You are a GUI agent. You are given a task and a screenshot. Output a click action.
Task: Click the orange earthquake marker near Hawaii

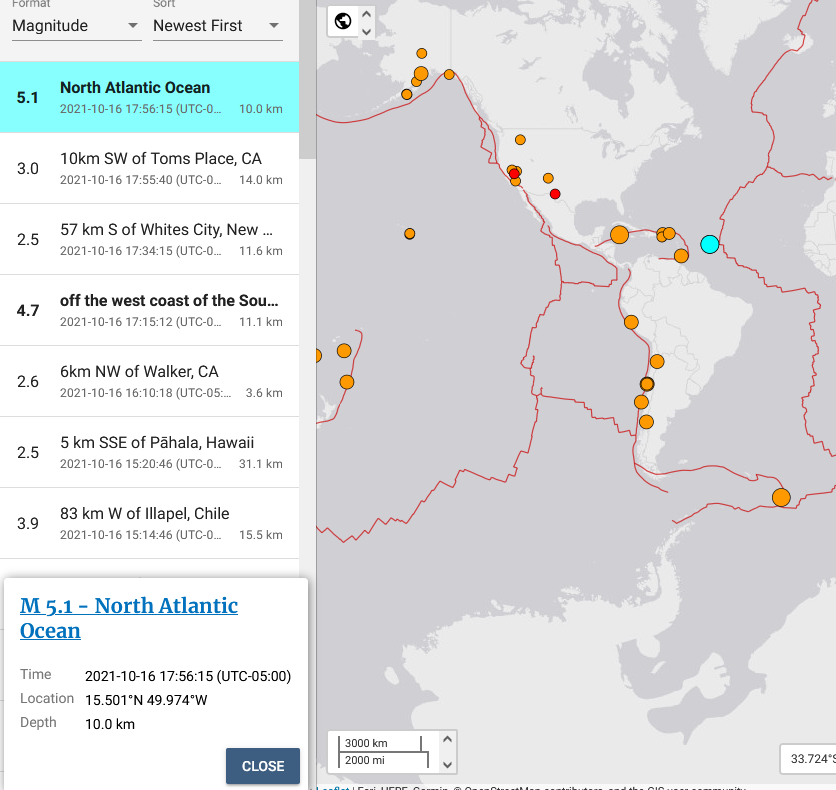click(409, 233)
